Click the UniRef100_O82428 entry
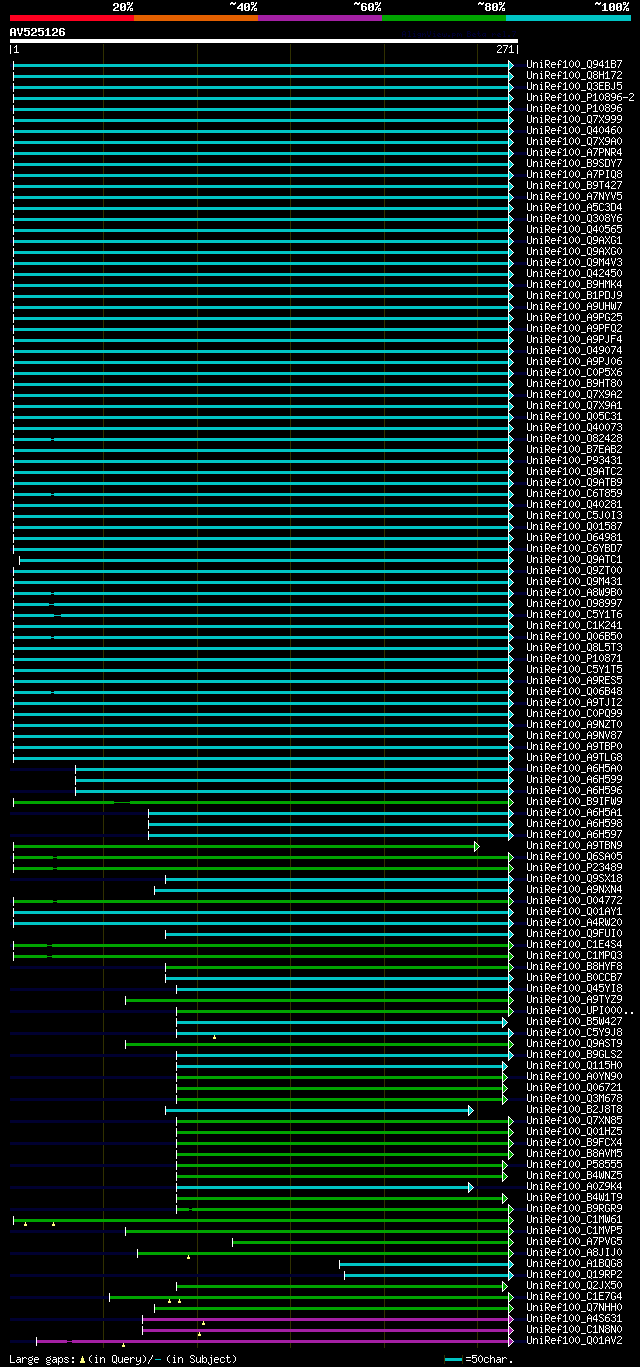The height and width of the screenshot is (1367, 640). click(x=574, y=438)
